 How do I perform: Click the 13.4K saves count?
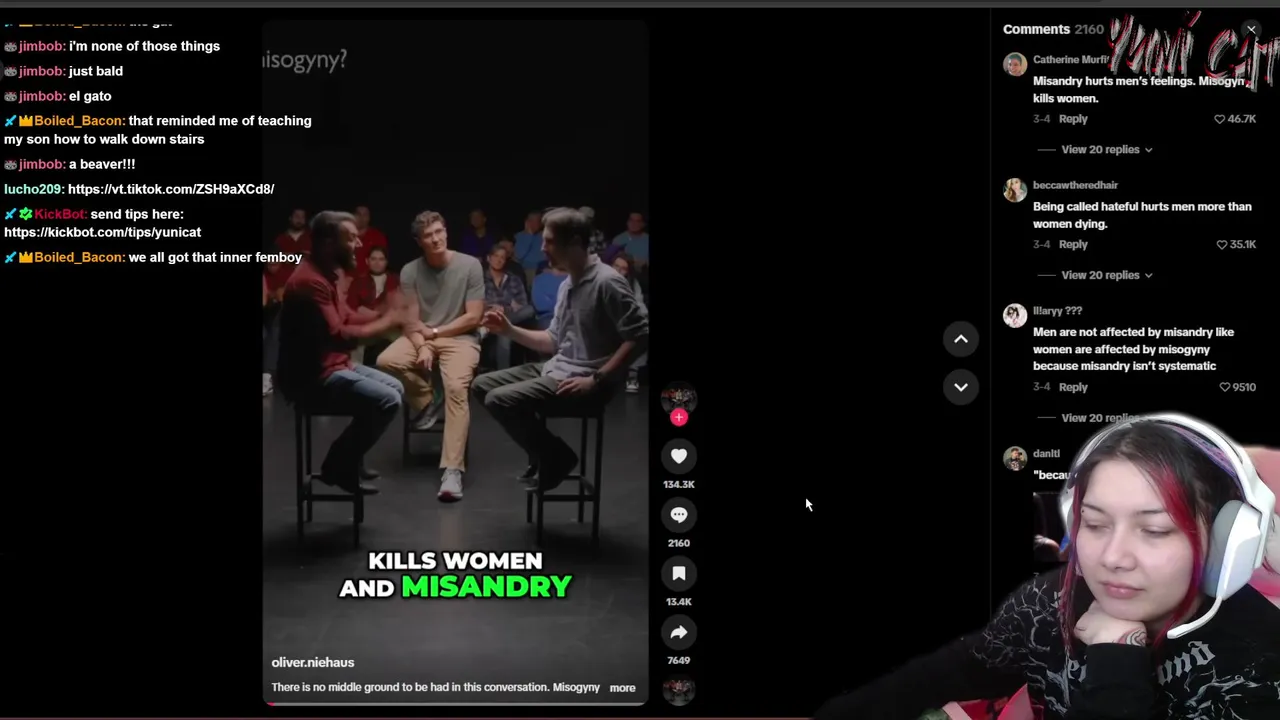(679, 602)
